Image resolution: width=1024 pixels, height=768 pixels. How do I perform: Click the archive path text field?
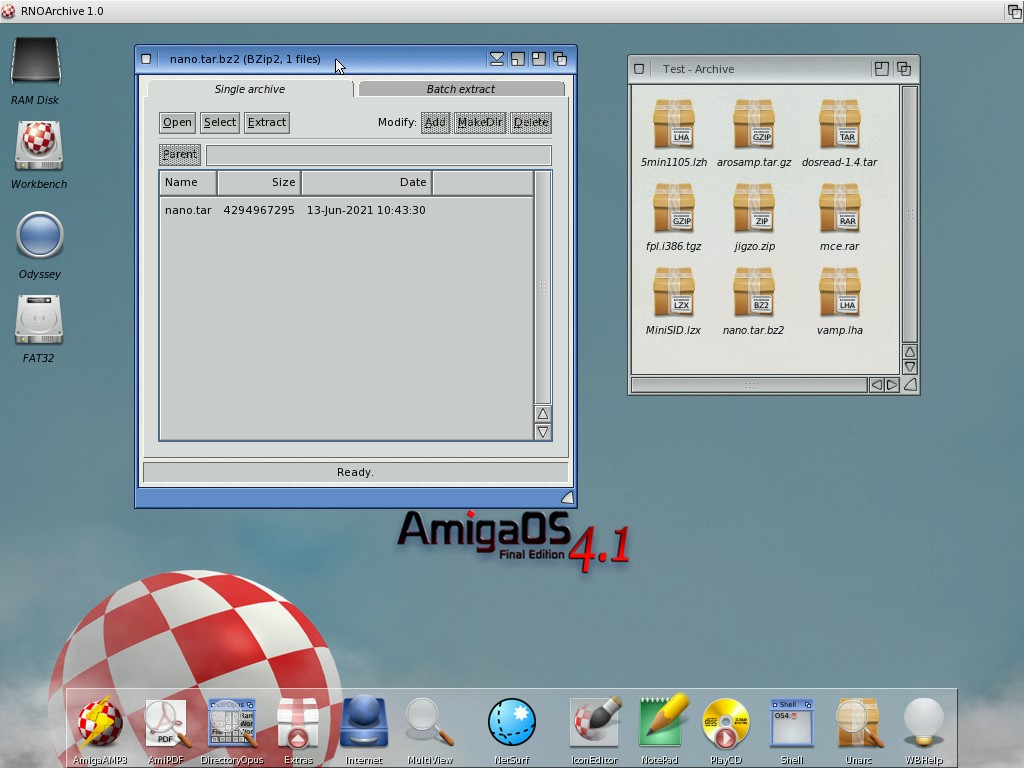(378, 155)
